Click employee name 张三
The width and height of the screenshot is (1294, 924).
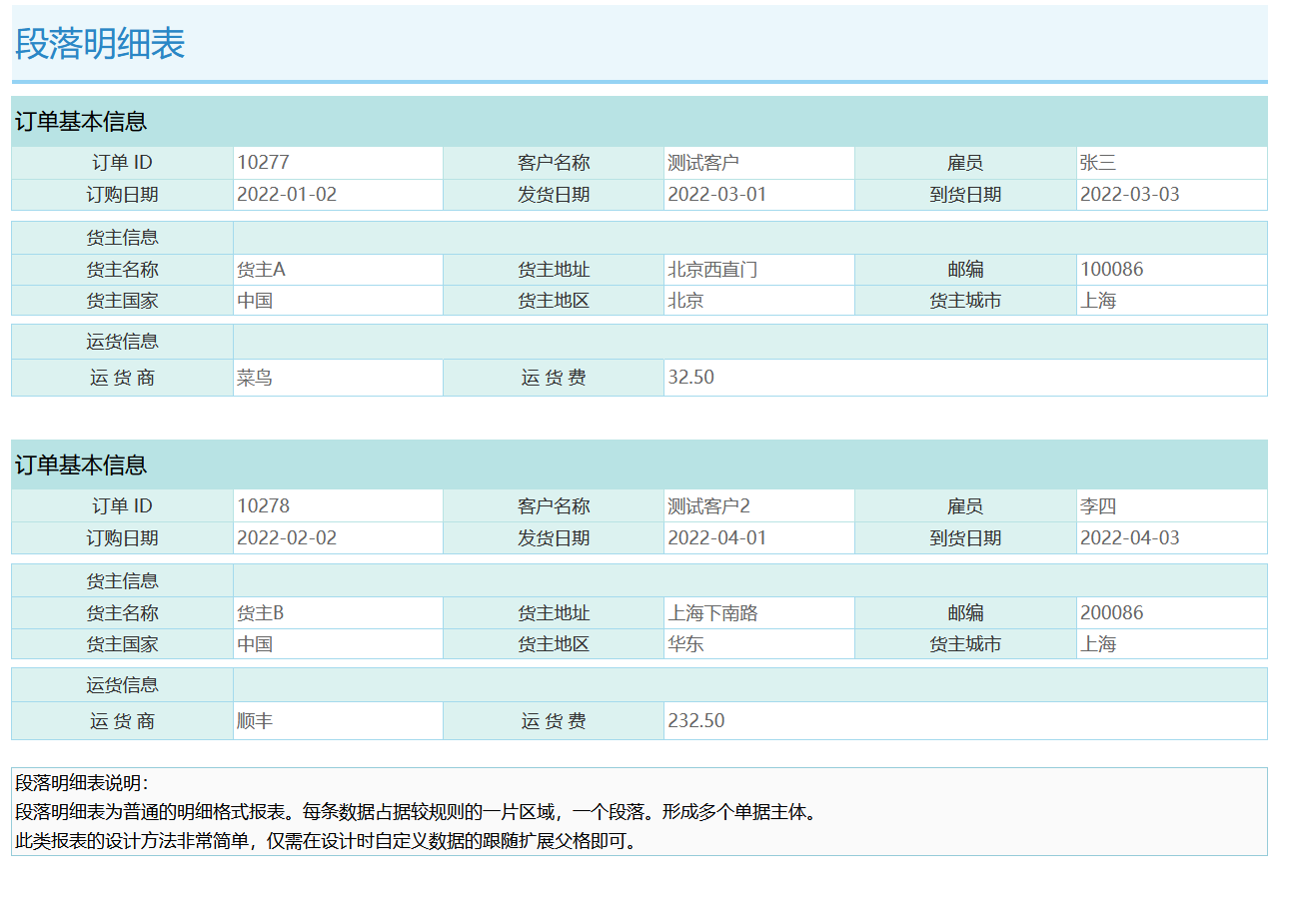1098,162
